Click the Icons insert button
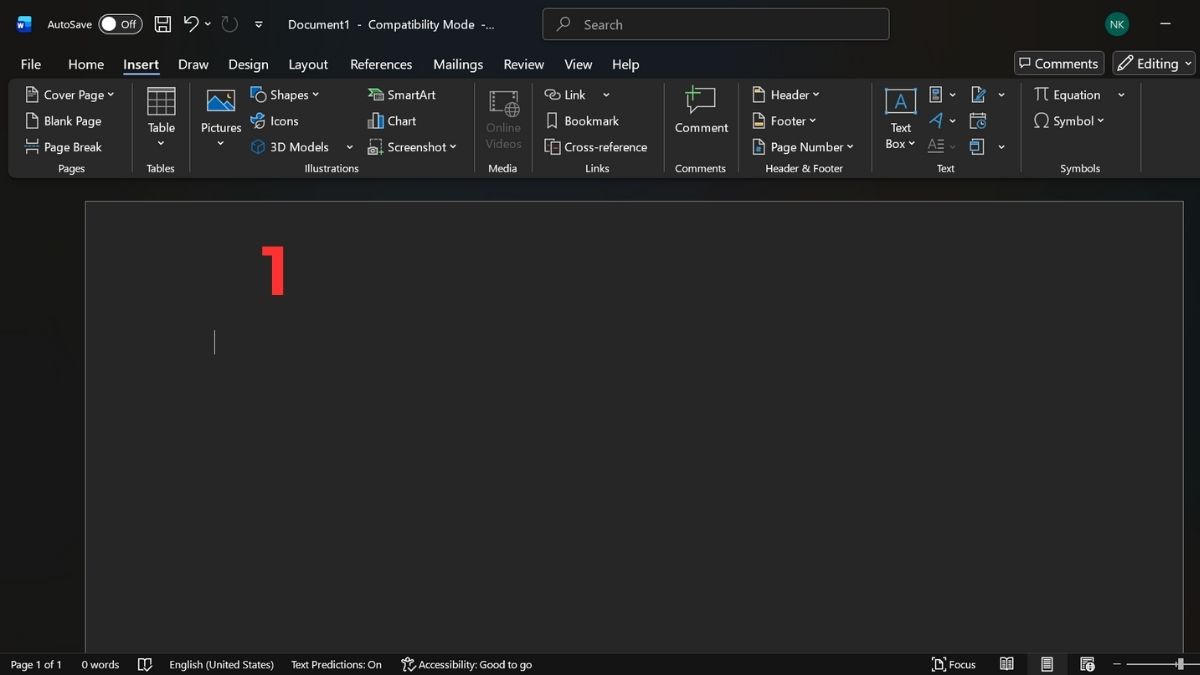This screenshot has width=1200, height=675. pos(274,121)
